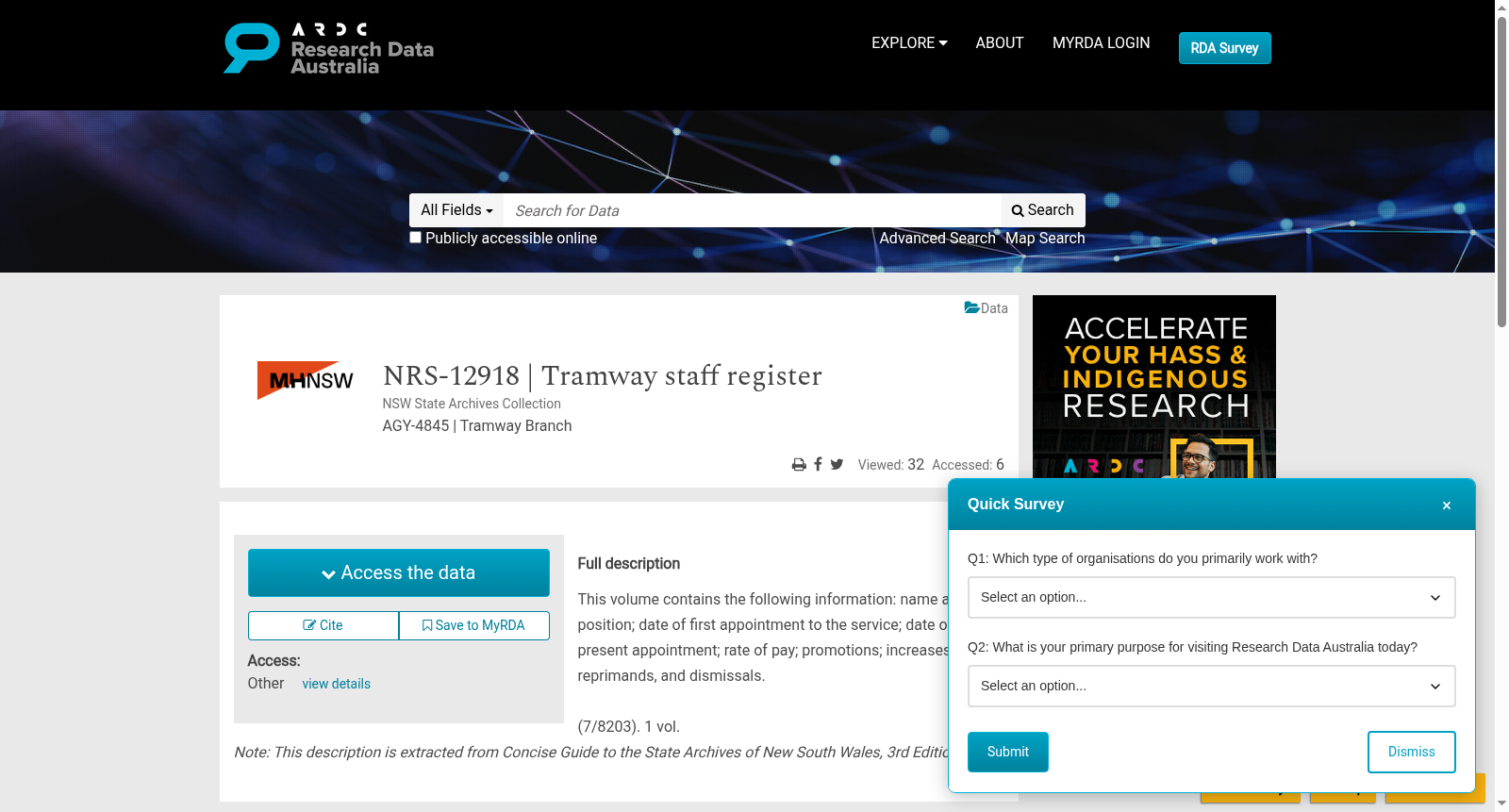Open Q1 organisation type select box
1509x812 pixels.
(x=1211, y=597)
